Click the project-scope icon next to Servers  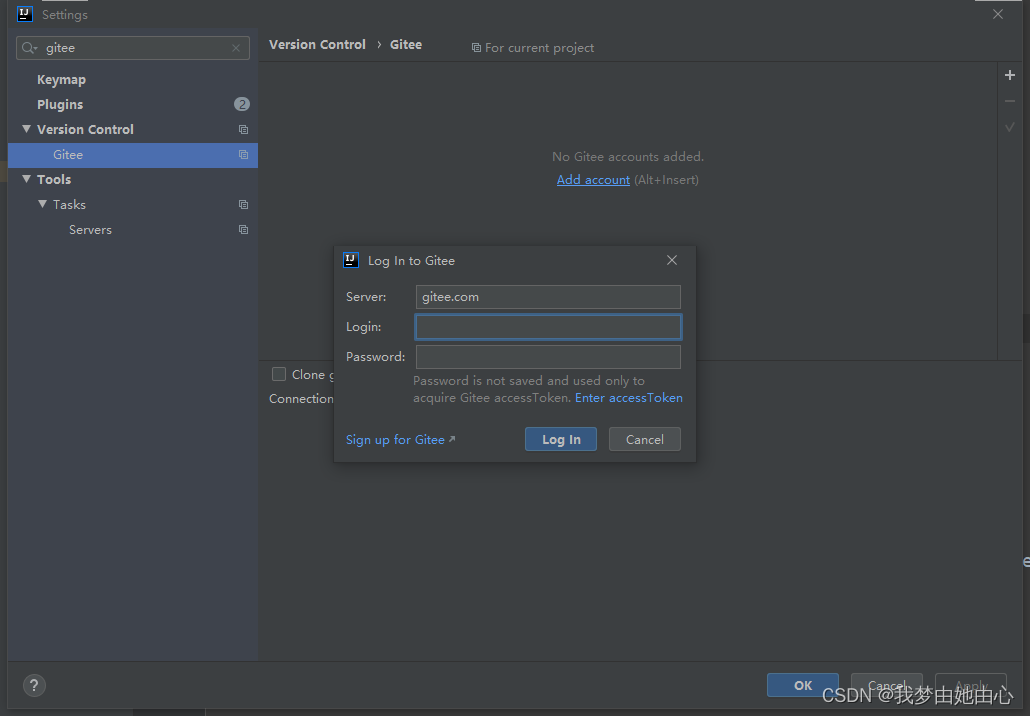coord(243,229)
